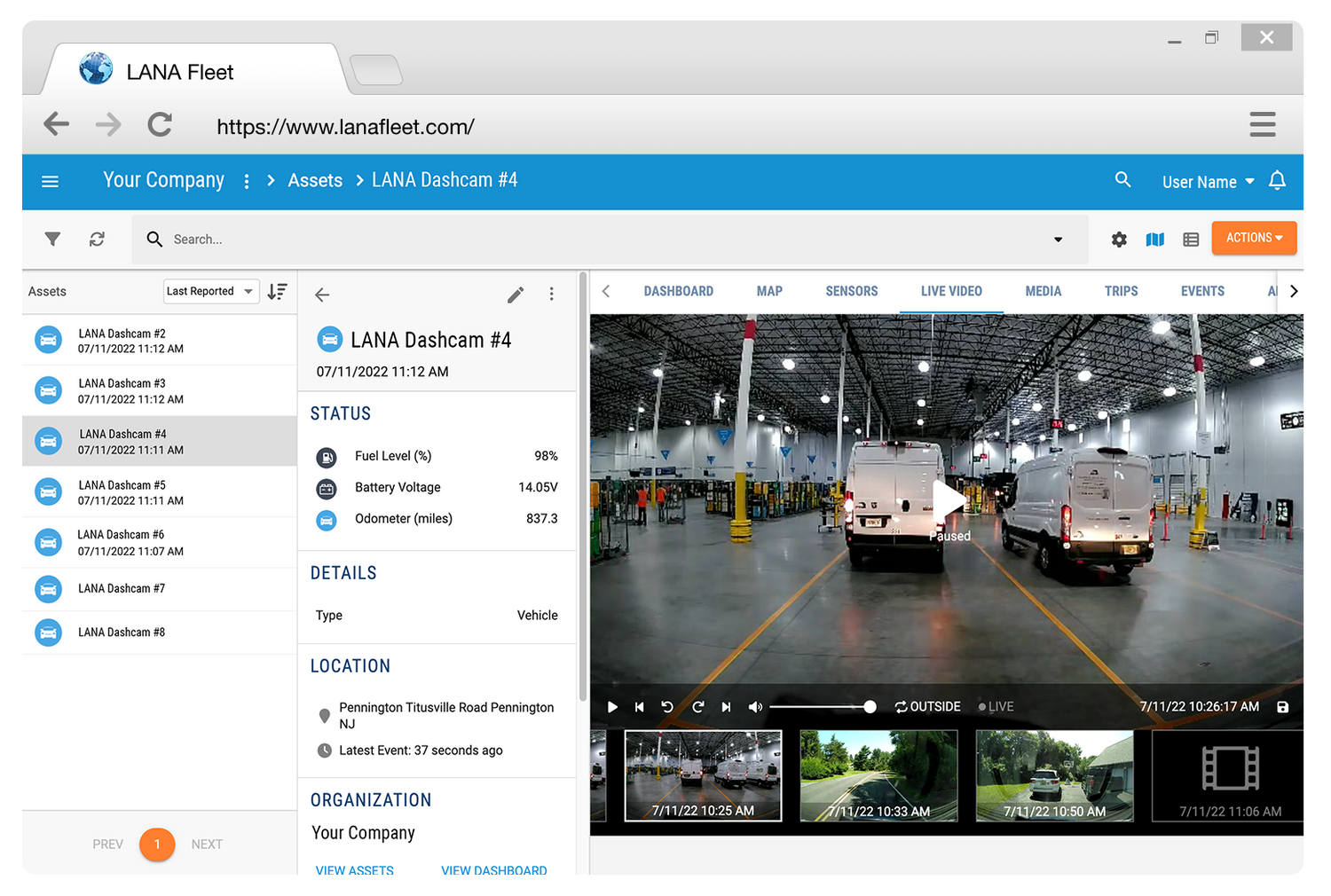Toggle the LIVE video indicator

click(x=996, y=707)
